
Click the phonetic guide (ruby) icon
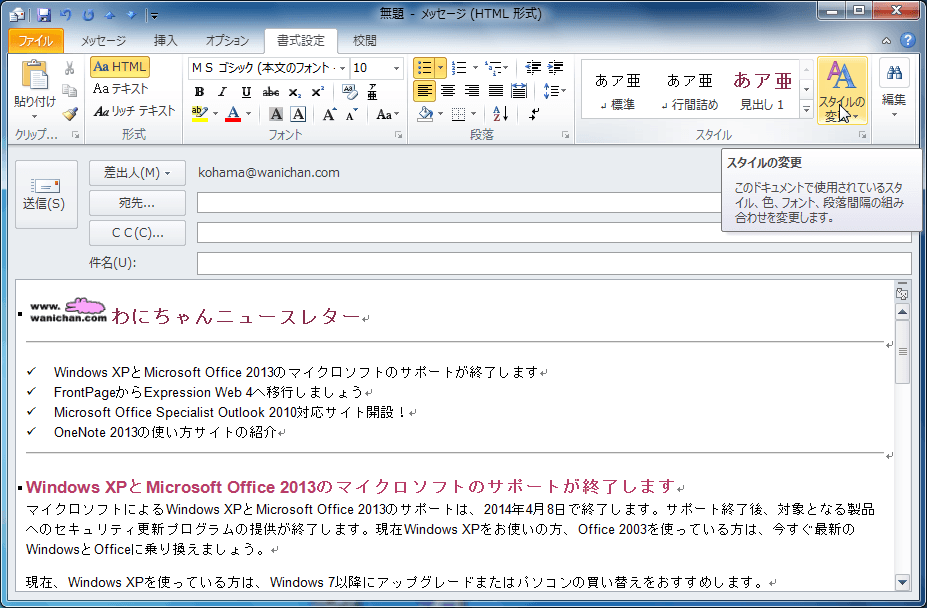[x=372, y=92]
